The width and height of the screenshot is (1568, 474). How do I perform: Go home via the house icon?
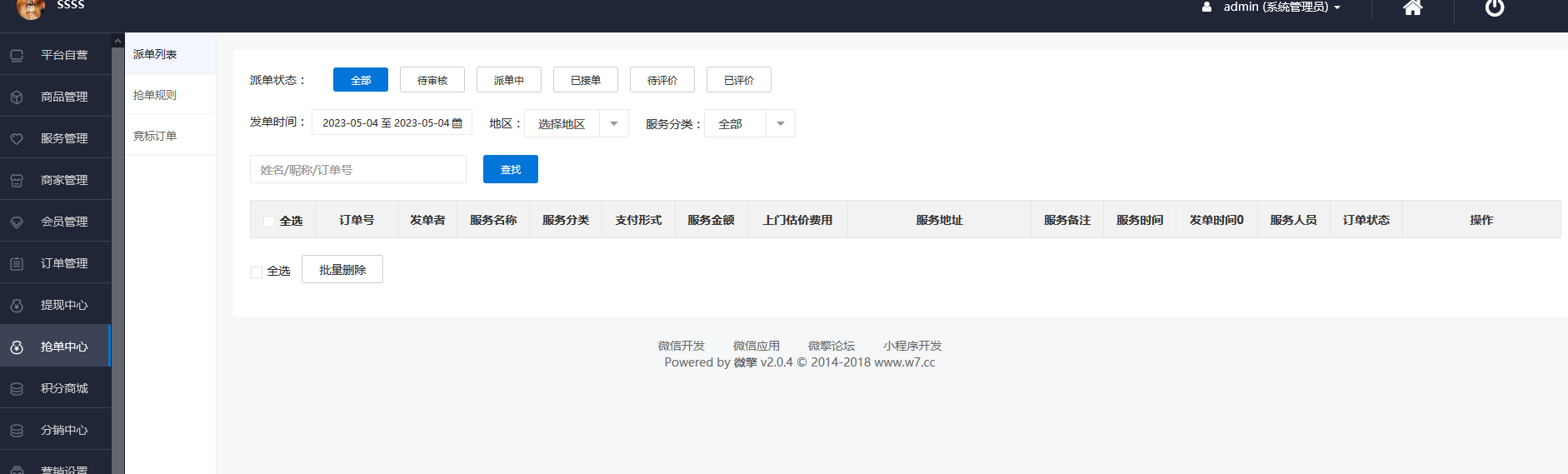pyautogui.click(x=1412, y=7)
